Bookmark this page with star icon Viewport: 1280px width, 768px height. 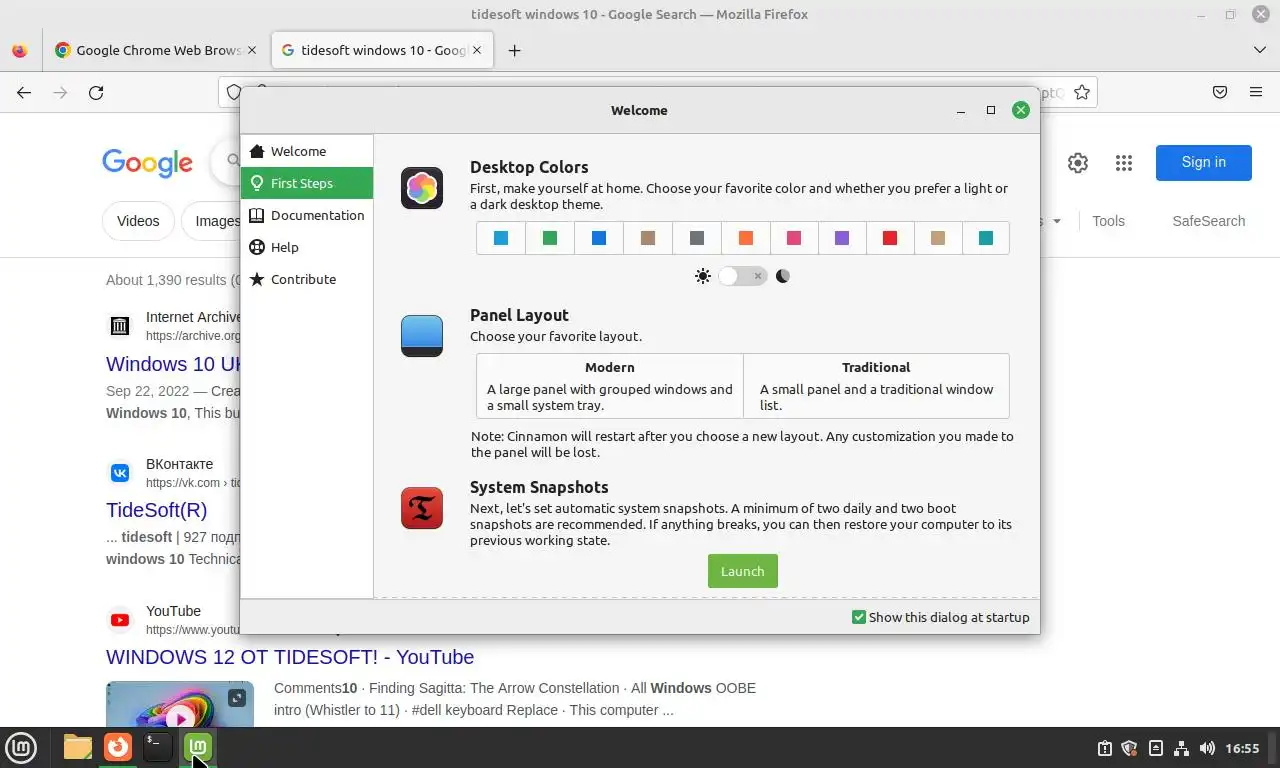[x=1082, y=92]
